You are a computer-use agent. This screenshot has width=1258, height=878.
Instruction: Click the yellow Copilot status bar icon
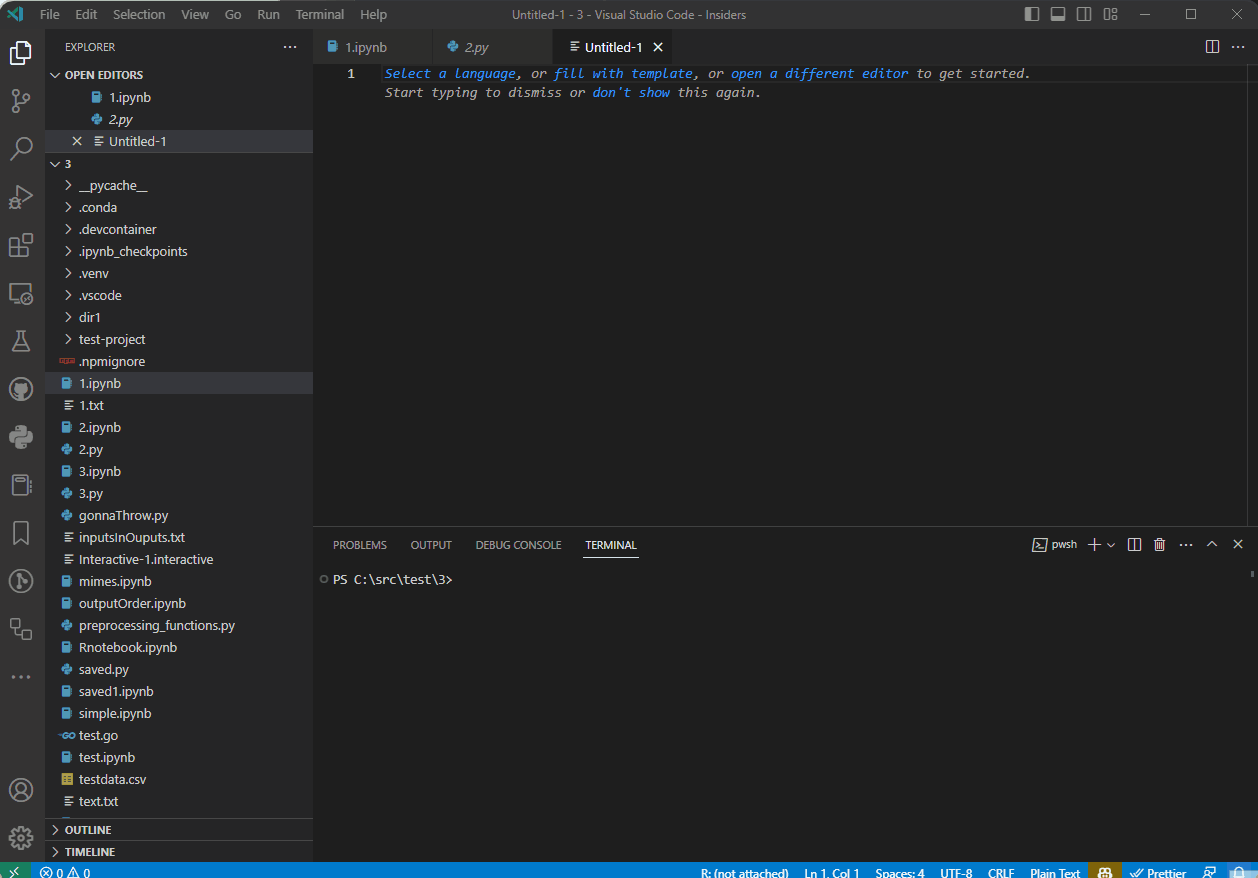point(1105,872)
